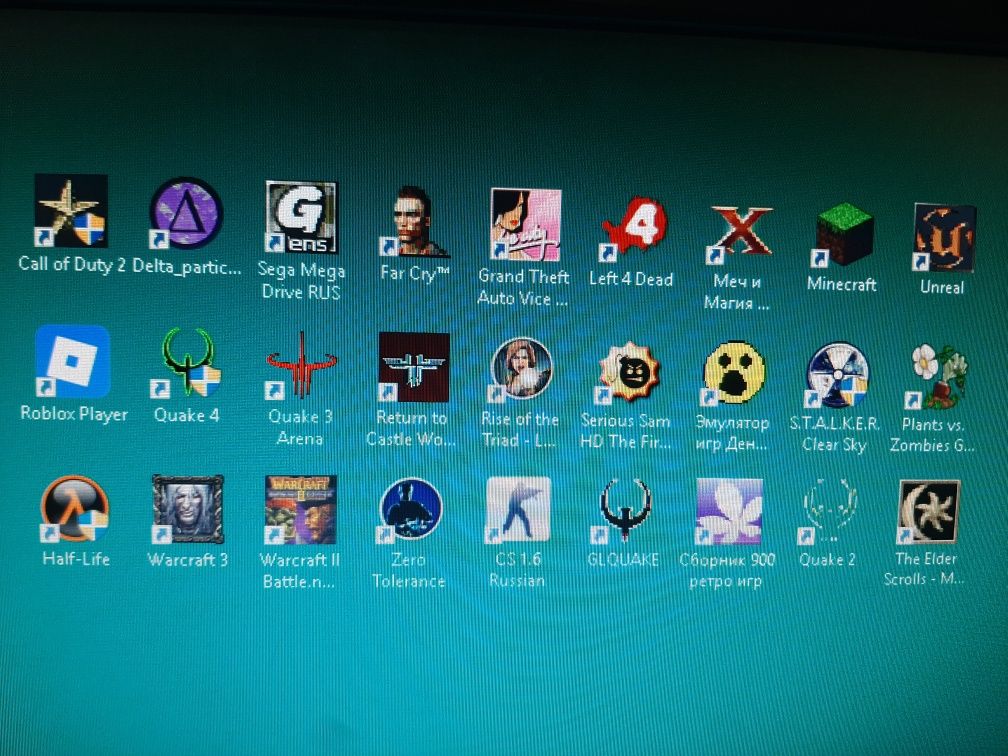Click the Grand Theft Auto Vice icon
Image resolution: width=1008 pixels, height=756 pixels.
pyautogui.click(x=525, y=224)
